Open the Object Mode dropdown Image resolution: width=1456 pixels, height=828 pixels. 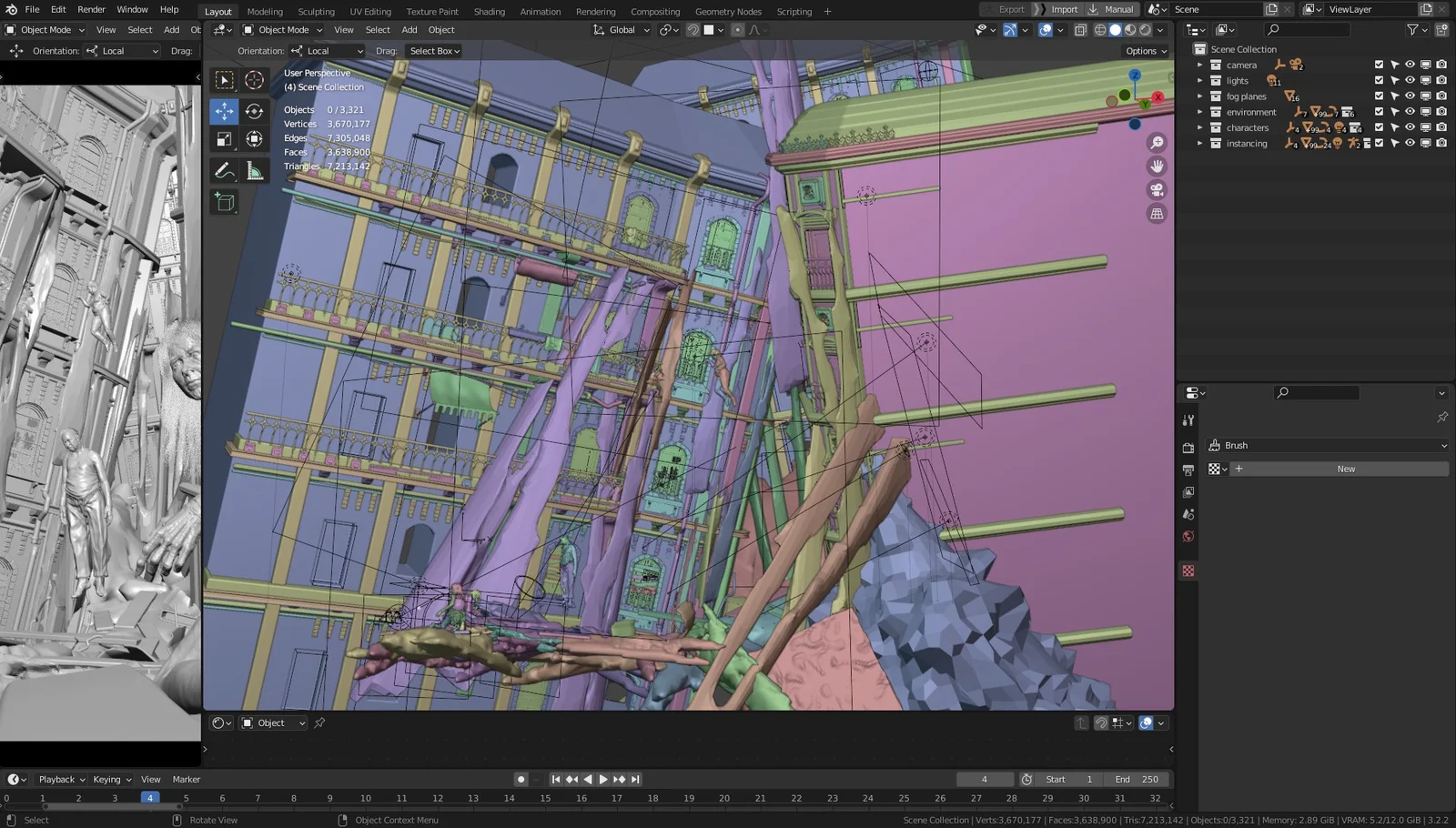click(x=282, y=29)
